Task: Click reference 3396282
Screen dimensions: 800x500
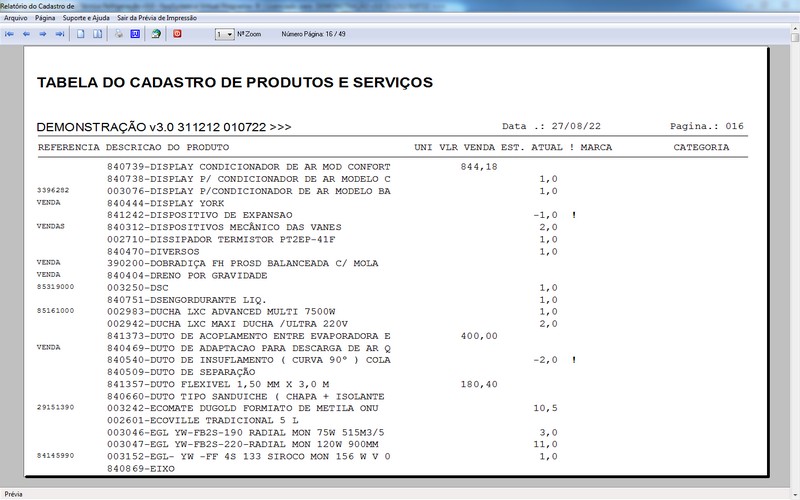Action: pos(53,190)
